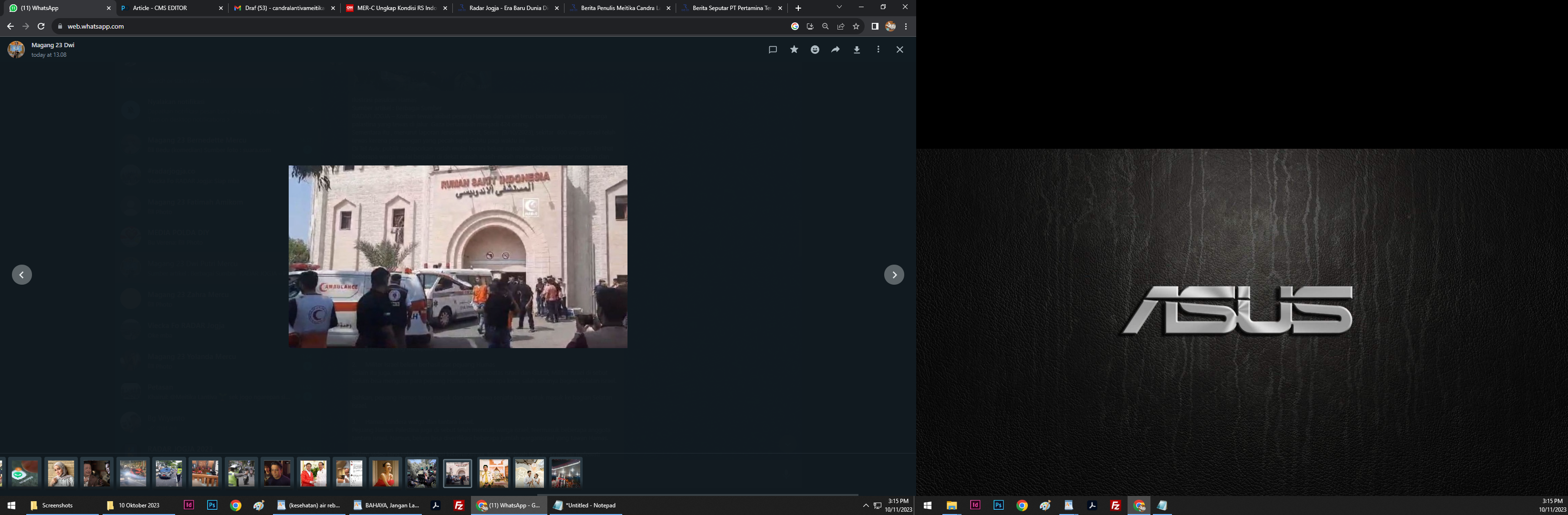Open the Chrome three-dot menu
1568x515 pixels.
point(906,26)
